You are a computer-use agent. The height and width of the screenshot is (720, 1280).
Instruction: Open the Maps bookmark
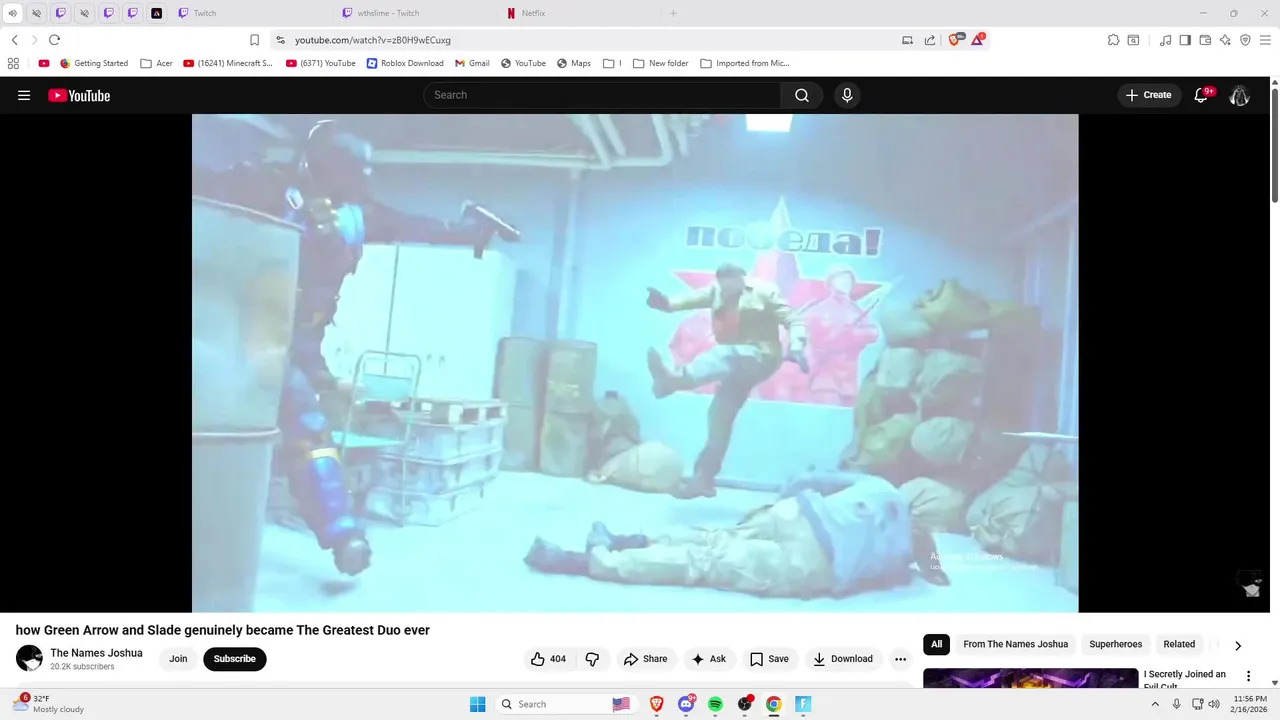tap(573, 63)
